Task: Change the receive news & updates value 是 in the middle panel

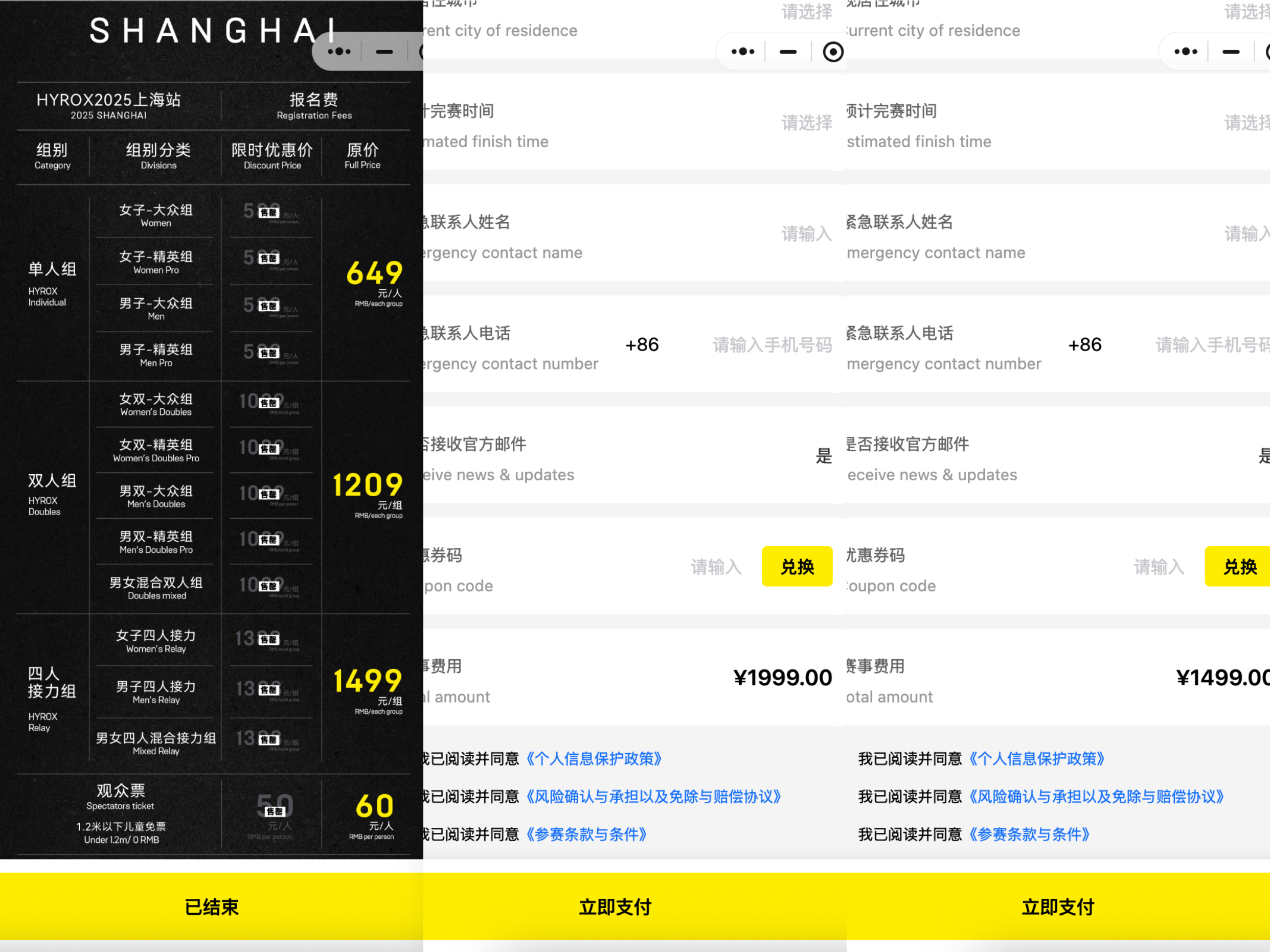Action: [x=824, y=456]
